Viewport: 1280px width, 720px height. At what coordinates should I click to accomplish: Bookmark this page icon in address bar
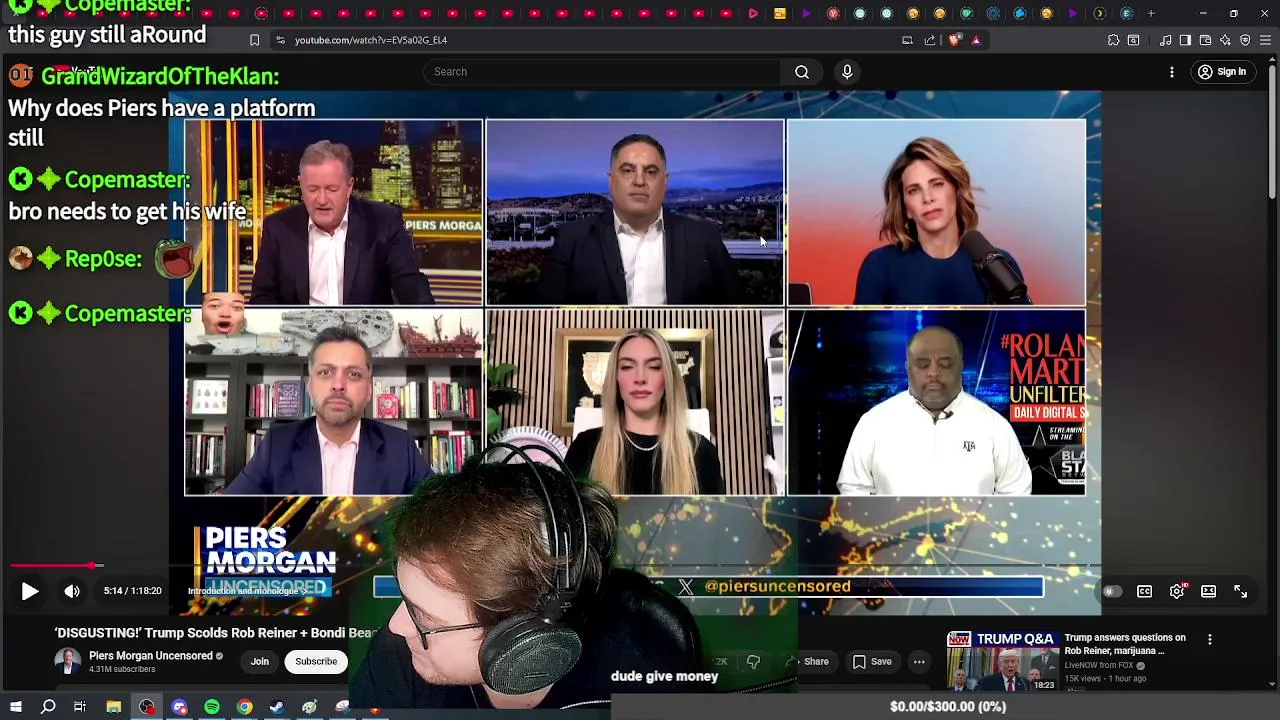[x=254, y=40]
